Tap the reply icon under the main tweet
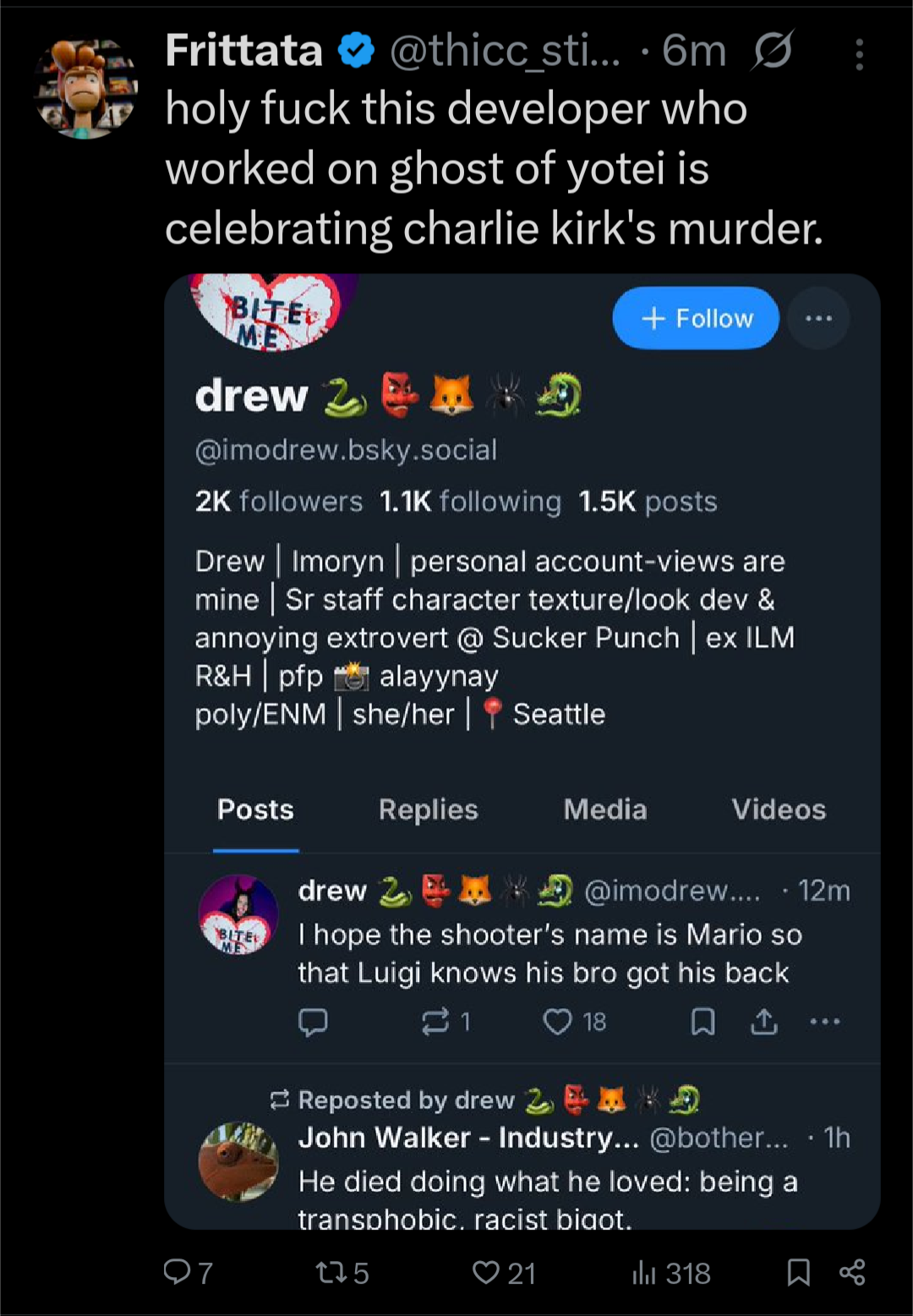Screen dimensions: 913x1316 click(178, 1271)
